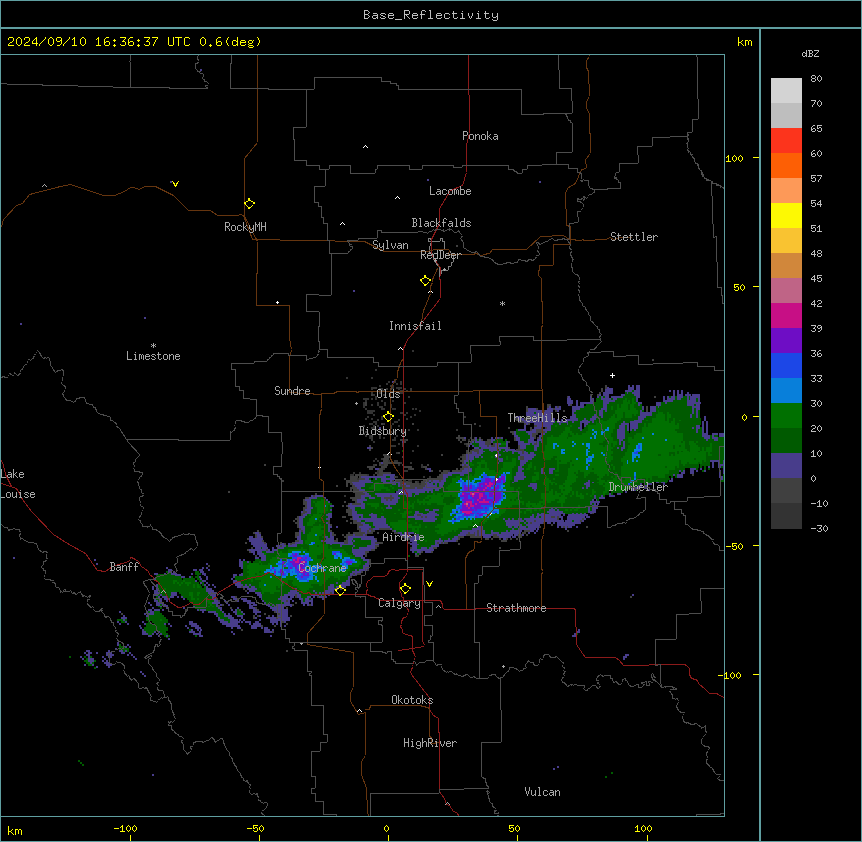Click the 80 value on the dBZ legend
862x842 pixels.
(816, 79)
